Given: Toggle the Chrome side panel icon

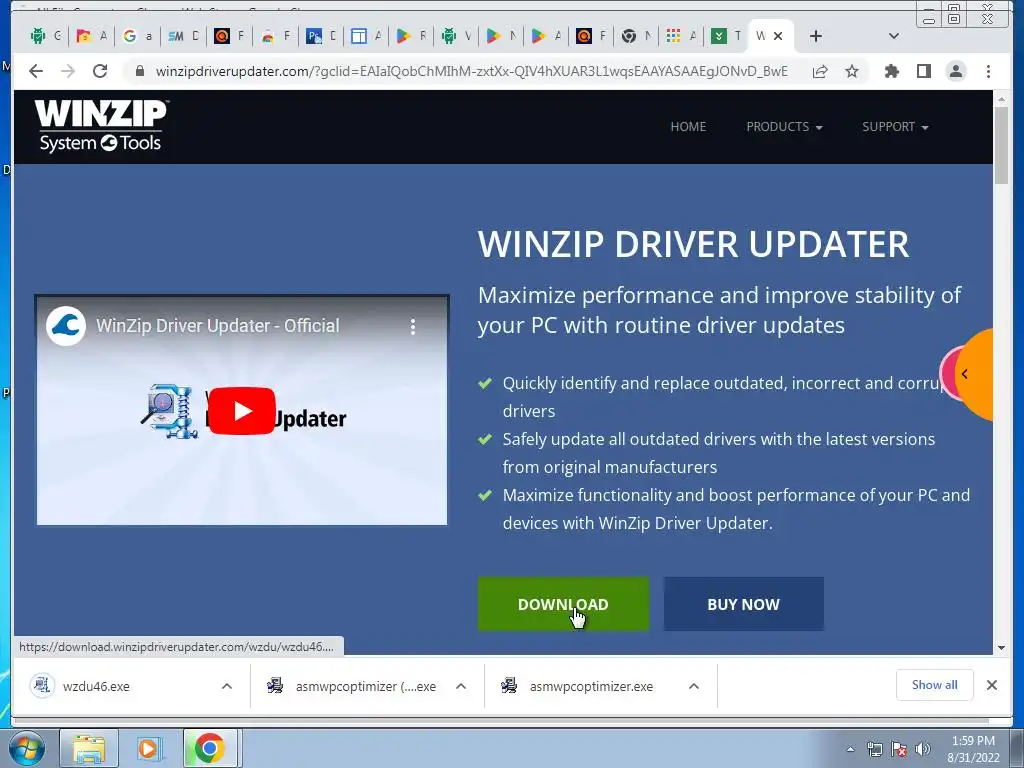Looking at the screenshot, I should [x=923, y=71].
